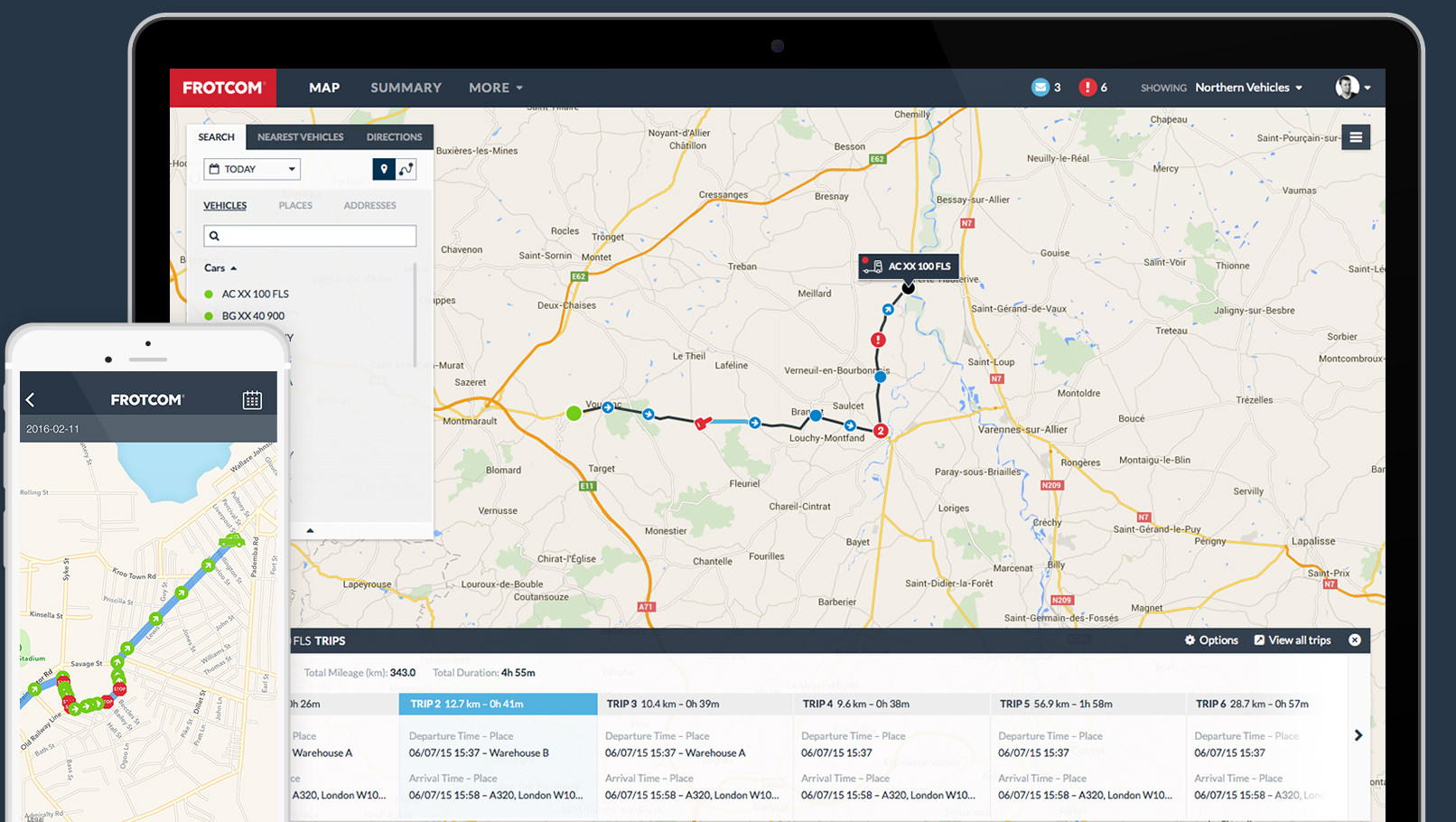Open the TODAY date dropdown

[x=252, y=169]
